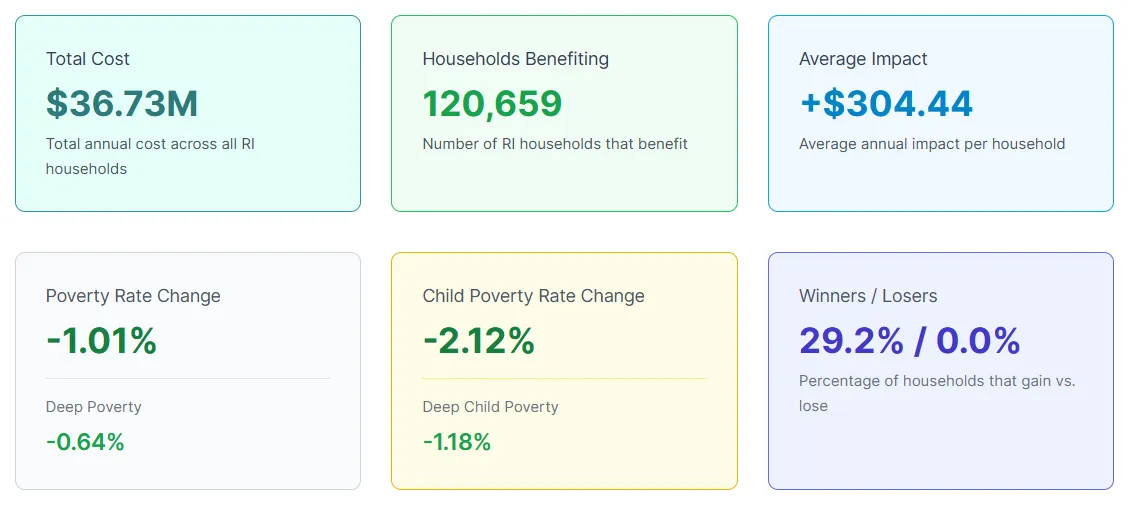Click the Households Benefiting card heading
Screen dimensions: 1130x505
pyautogui.click(x=515, y=59)
